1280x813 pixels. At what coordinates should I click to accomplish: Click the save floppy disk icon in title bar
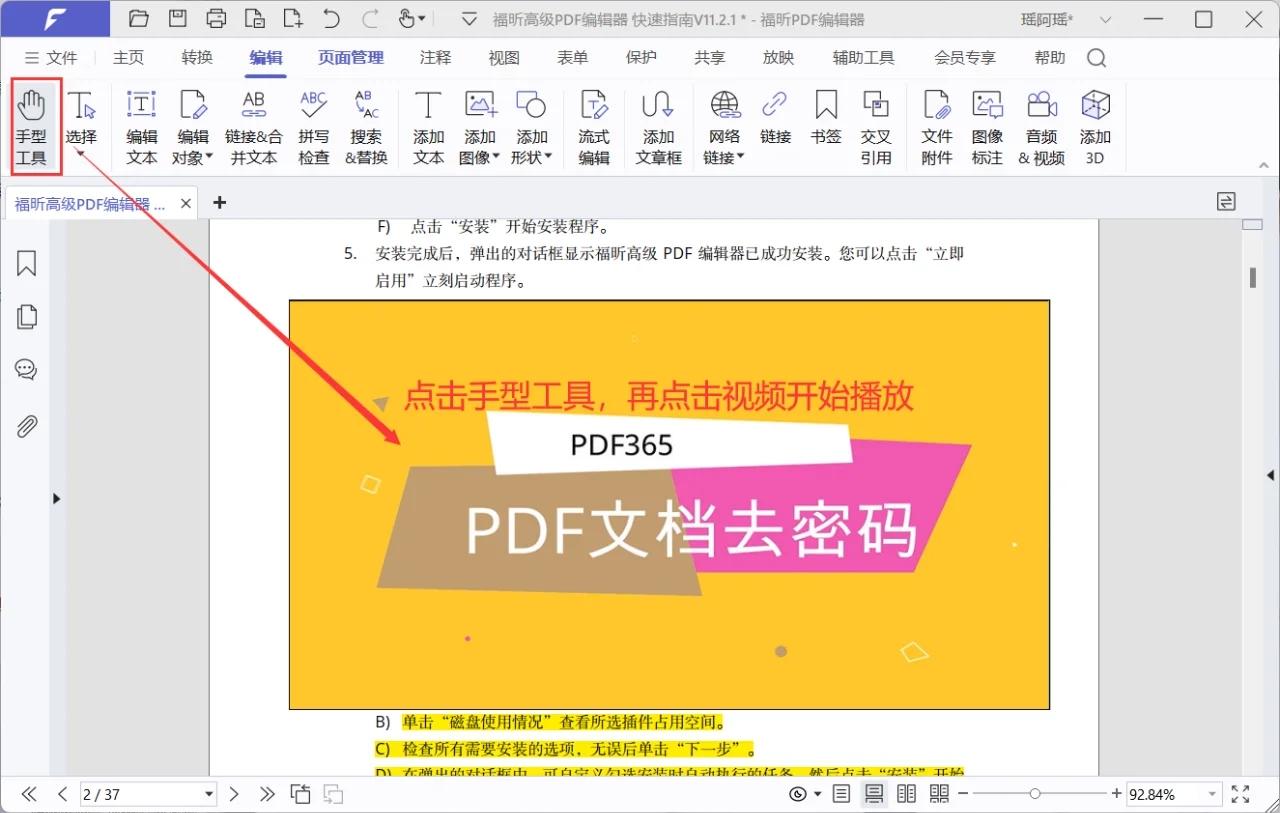tap(177, 19)
